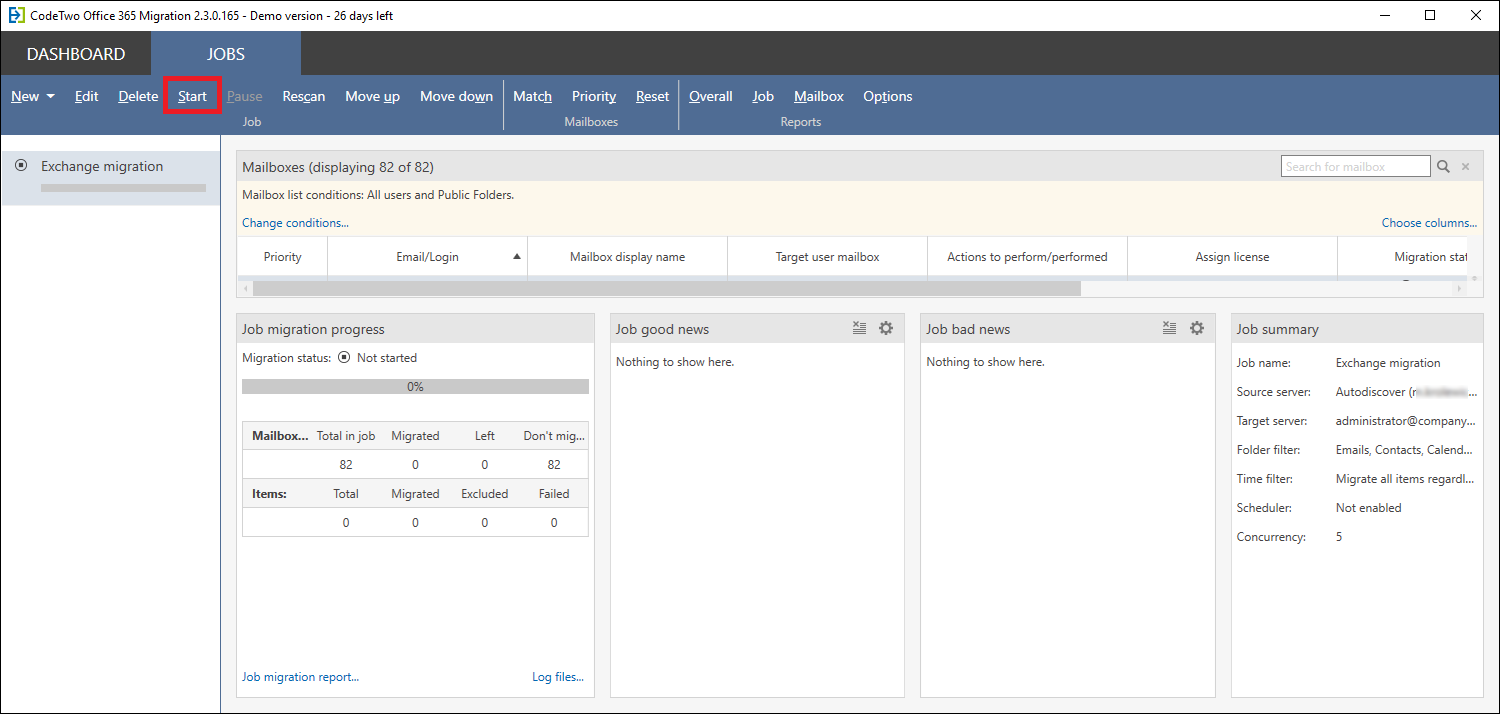The image size is (1500, 714).
Task: Click the clear-list icon in Job good news panel
Action: point(859,327)
